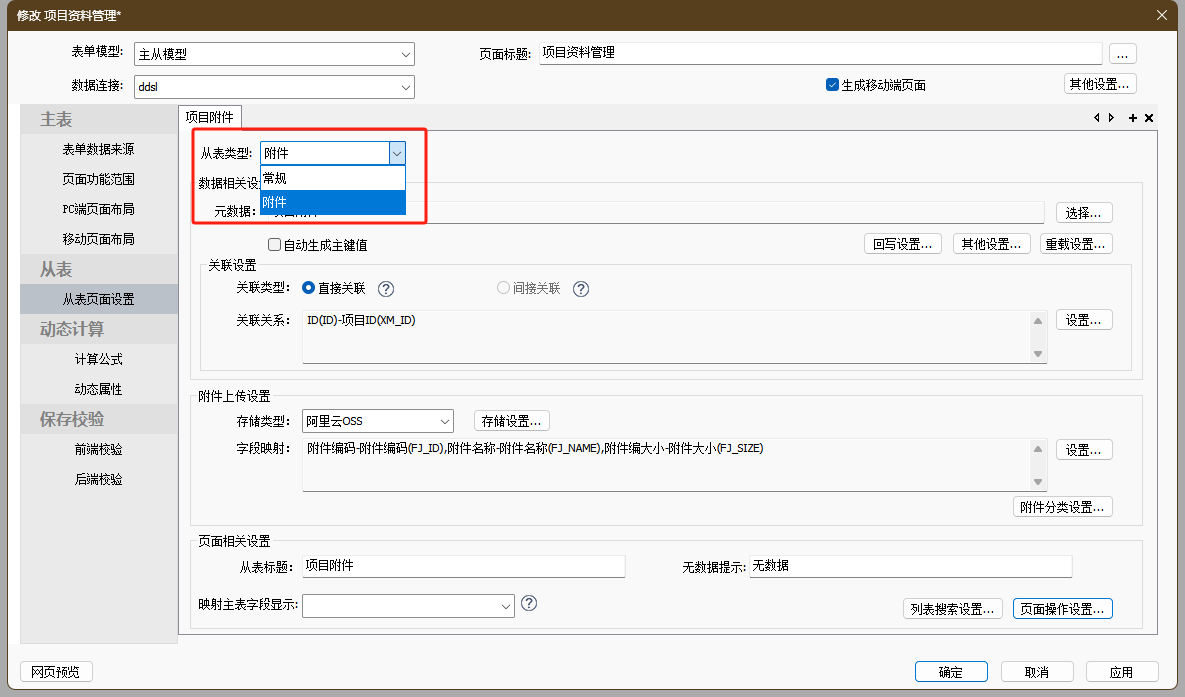This screenshot has width=1185, height=697.
Task: Add new sub-table tab with plus icon
Action: coord(1133,118)
